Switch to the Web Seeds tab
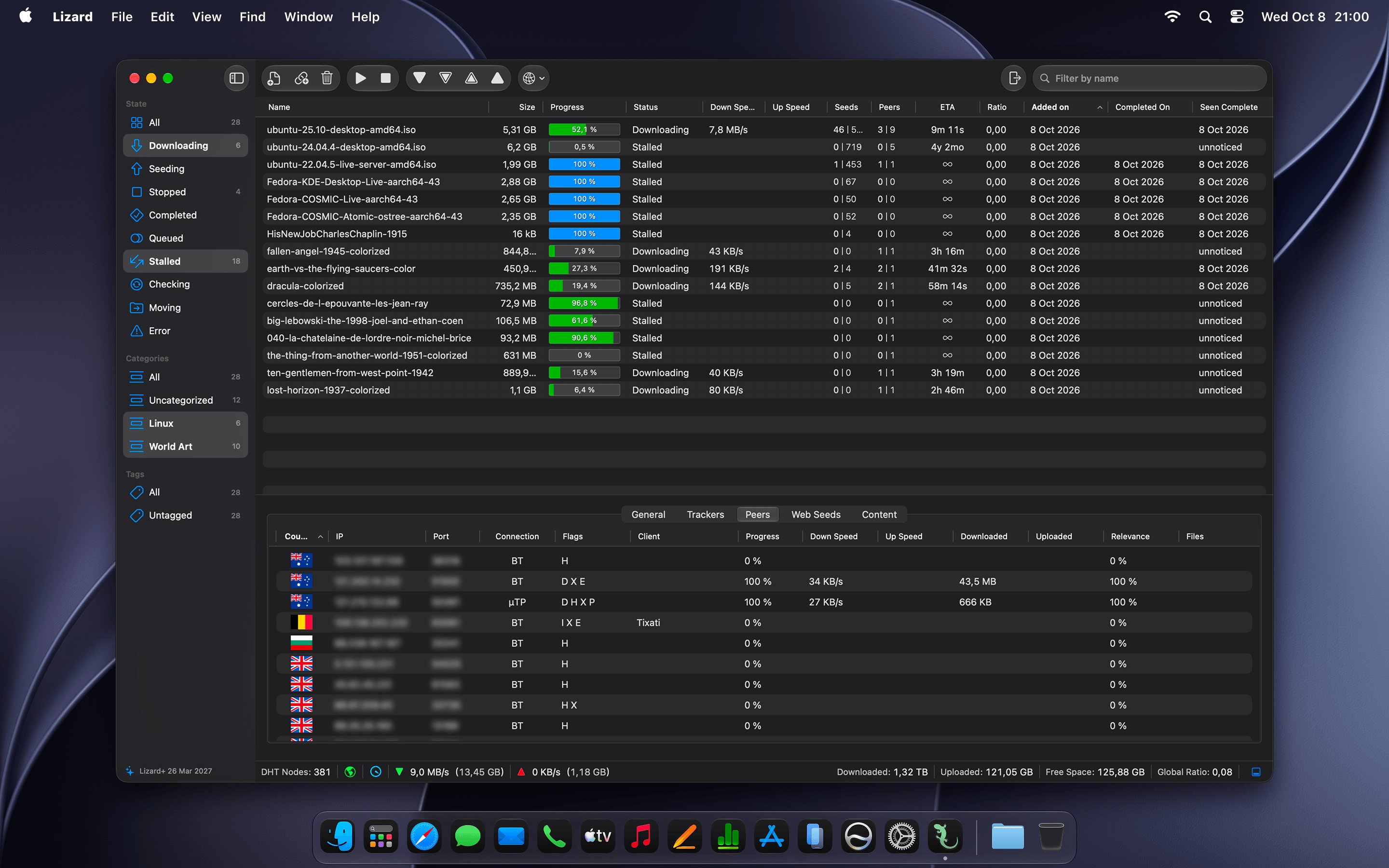Image resolution: width=1389 pixels, height=868 pixels. click(x=816, y=515)
